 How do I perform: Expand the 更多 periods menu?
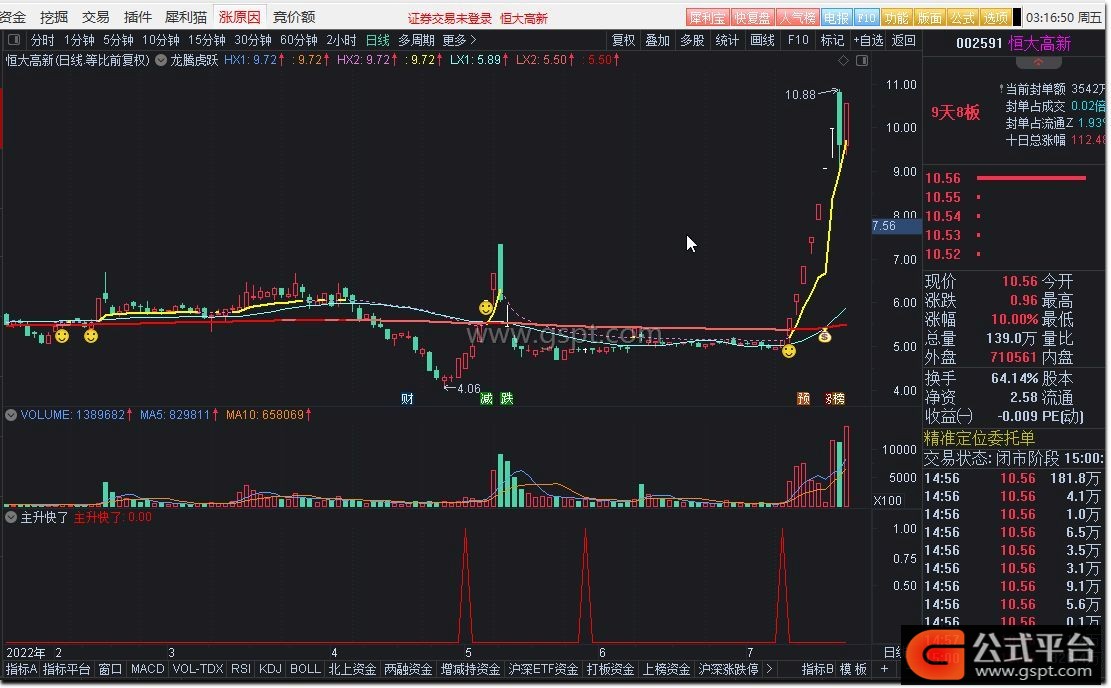[x=459, y=40]
